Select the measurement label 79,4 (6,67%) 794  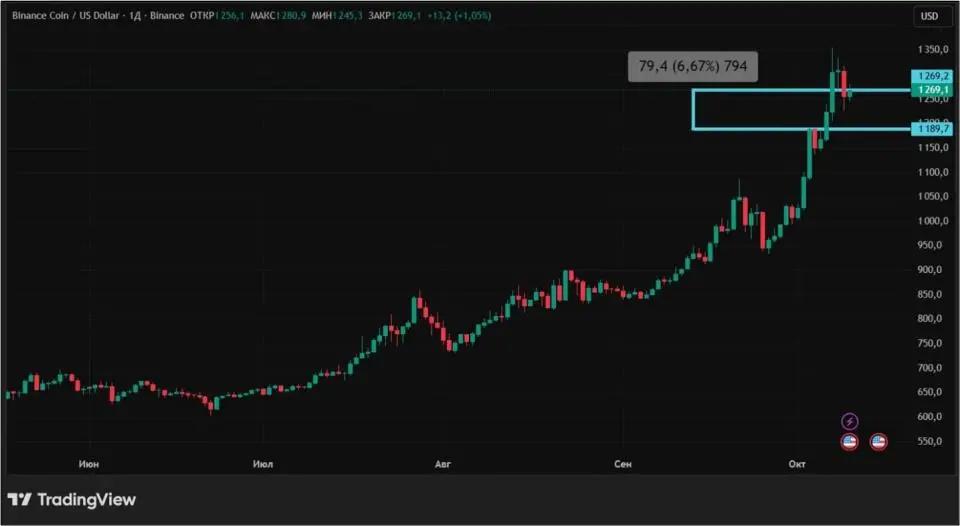(692, 67)
